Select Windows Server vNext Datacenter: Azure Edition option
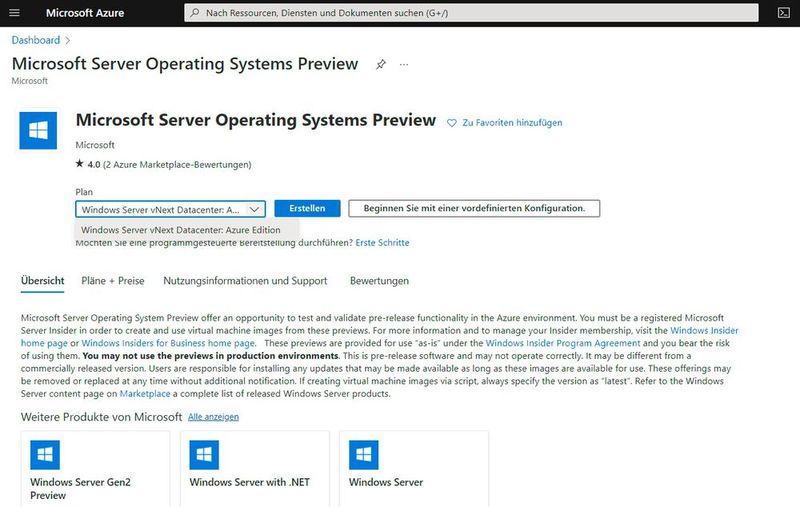 187,230
